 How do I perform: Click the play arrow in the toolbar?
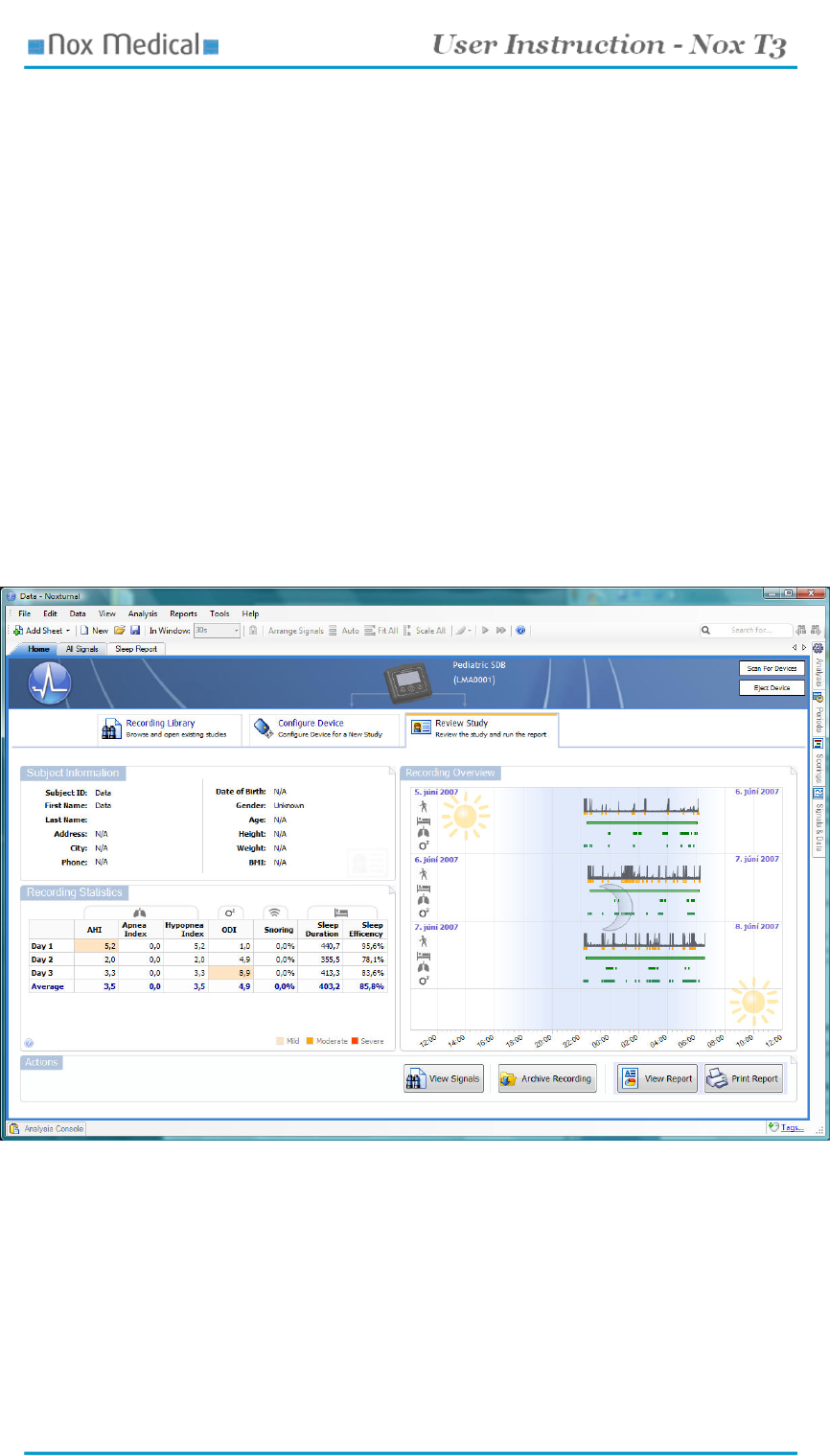point(486,631)
